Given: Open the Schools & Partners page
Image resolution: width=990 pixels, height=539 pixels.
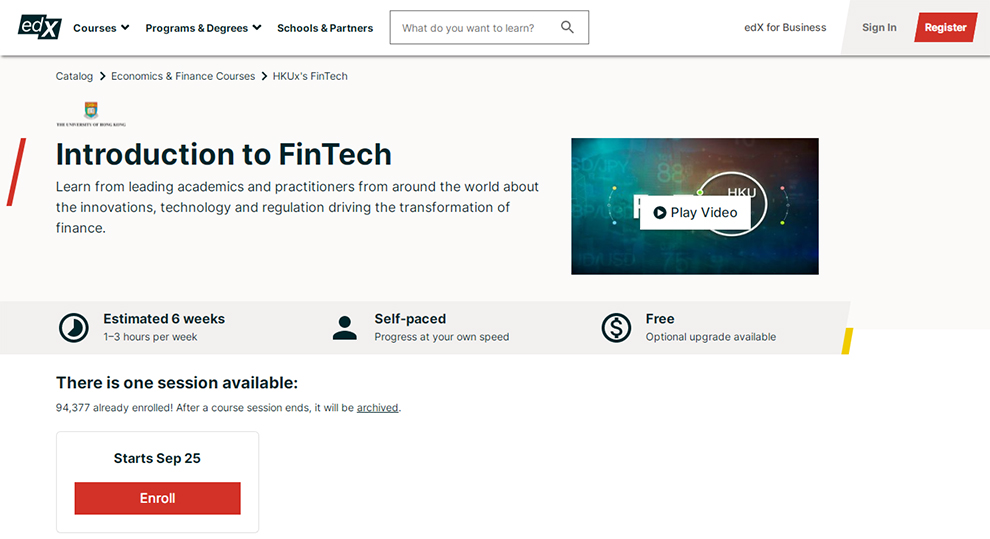Looking at the screenshot, I should click(325, 28).
